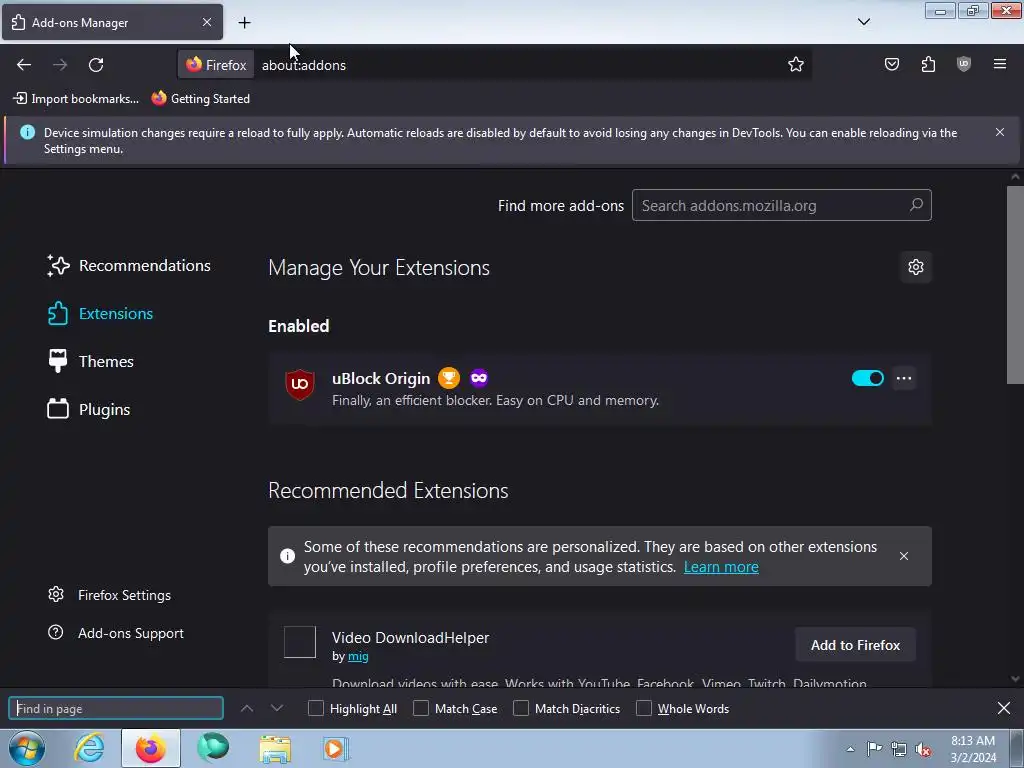Add Video DownloadHelper to Firefox
Viewport: 1024px width, 768px height.
pos(856,645)
